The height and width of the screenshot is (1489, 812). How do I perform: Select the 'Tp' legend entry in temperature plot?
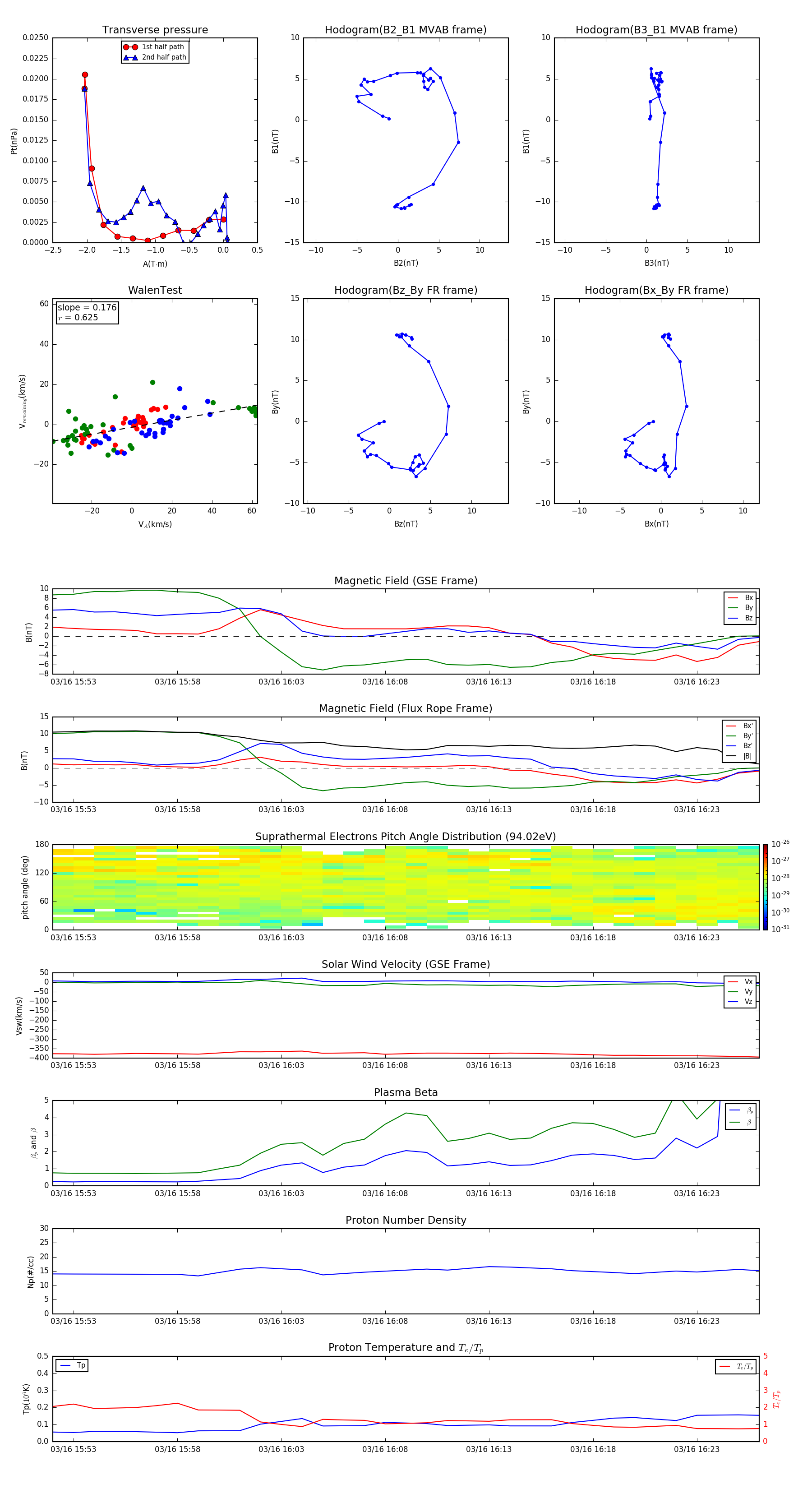[72, 1365]
